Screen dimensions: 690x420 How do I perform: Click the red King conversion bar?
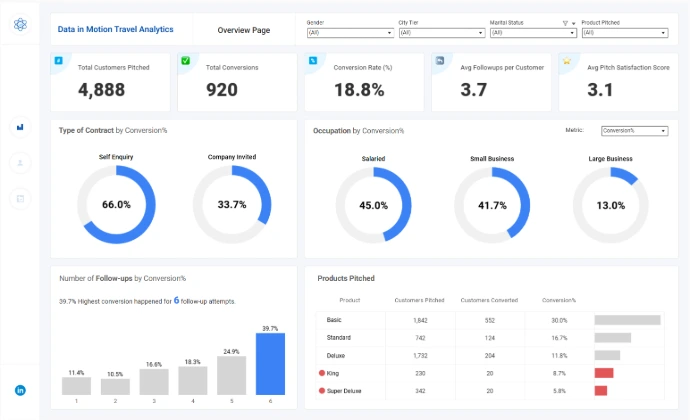tap(603, 372)
